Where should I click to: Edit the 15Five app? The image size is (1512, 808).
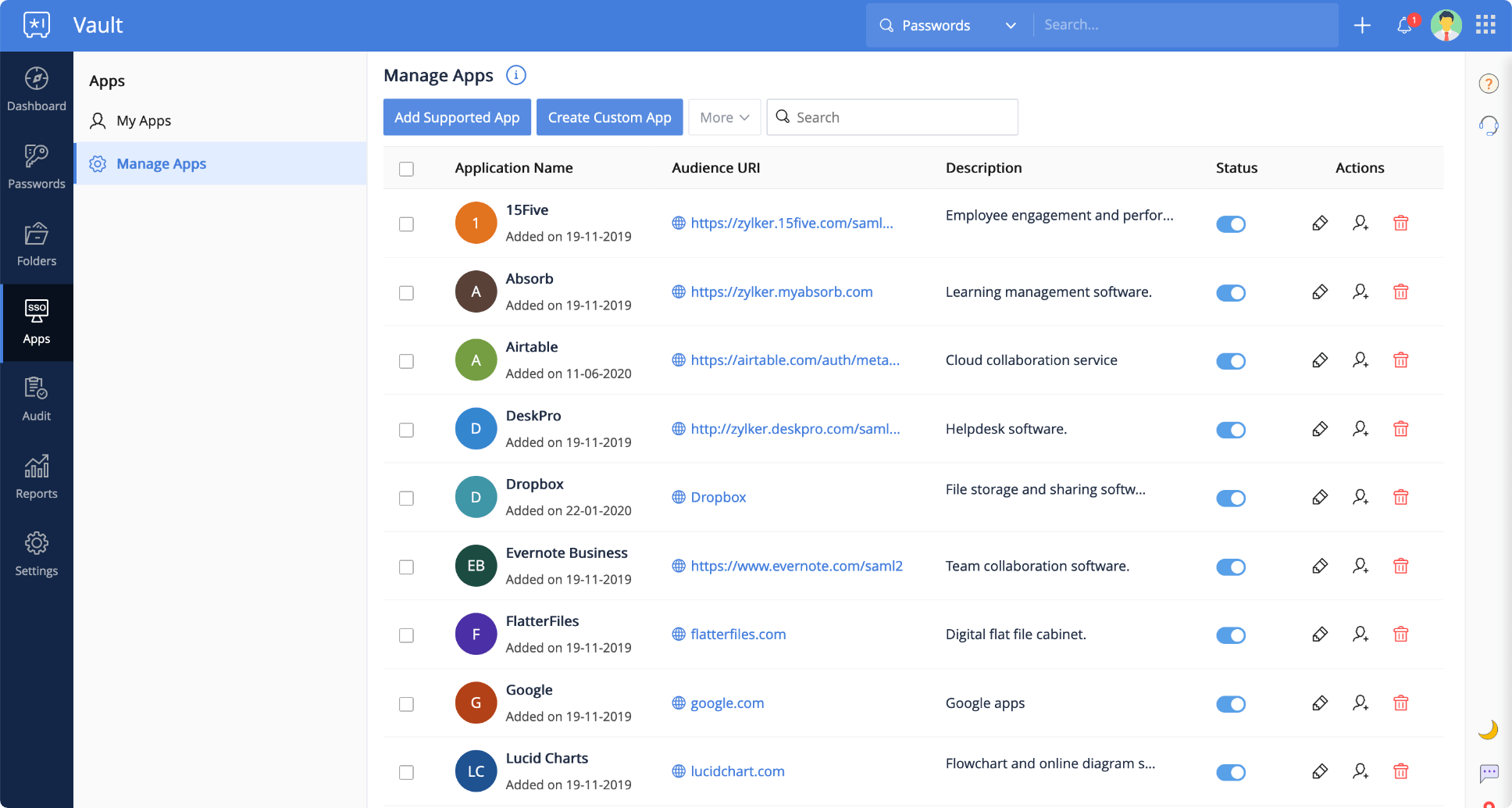pos(1320,223)
